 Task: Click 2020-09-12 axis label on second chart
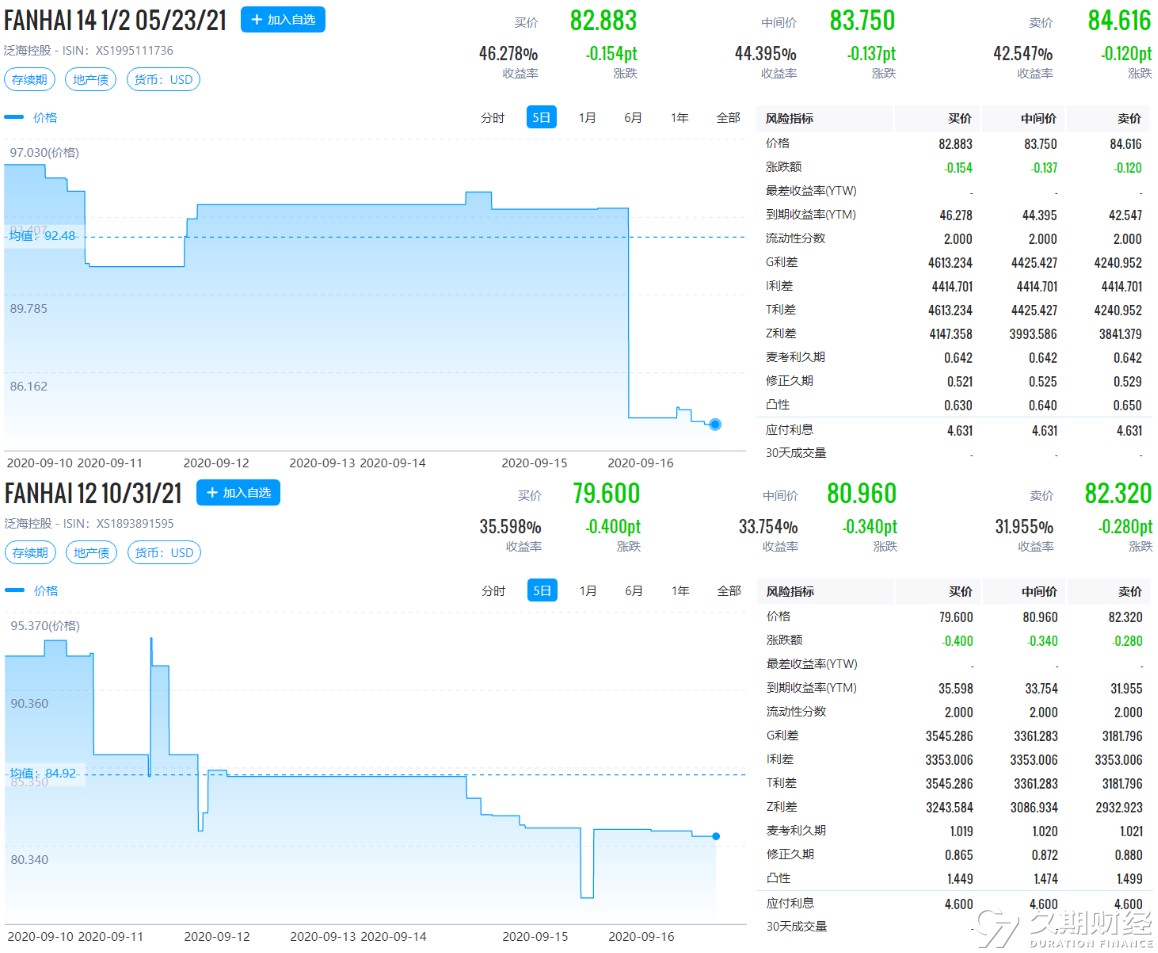217,937
